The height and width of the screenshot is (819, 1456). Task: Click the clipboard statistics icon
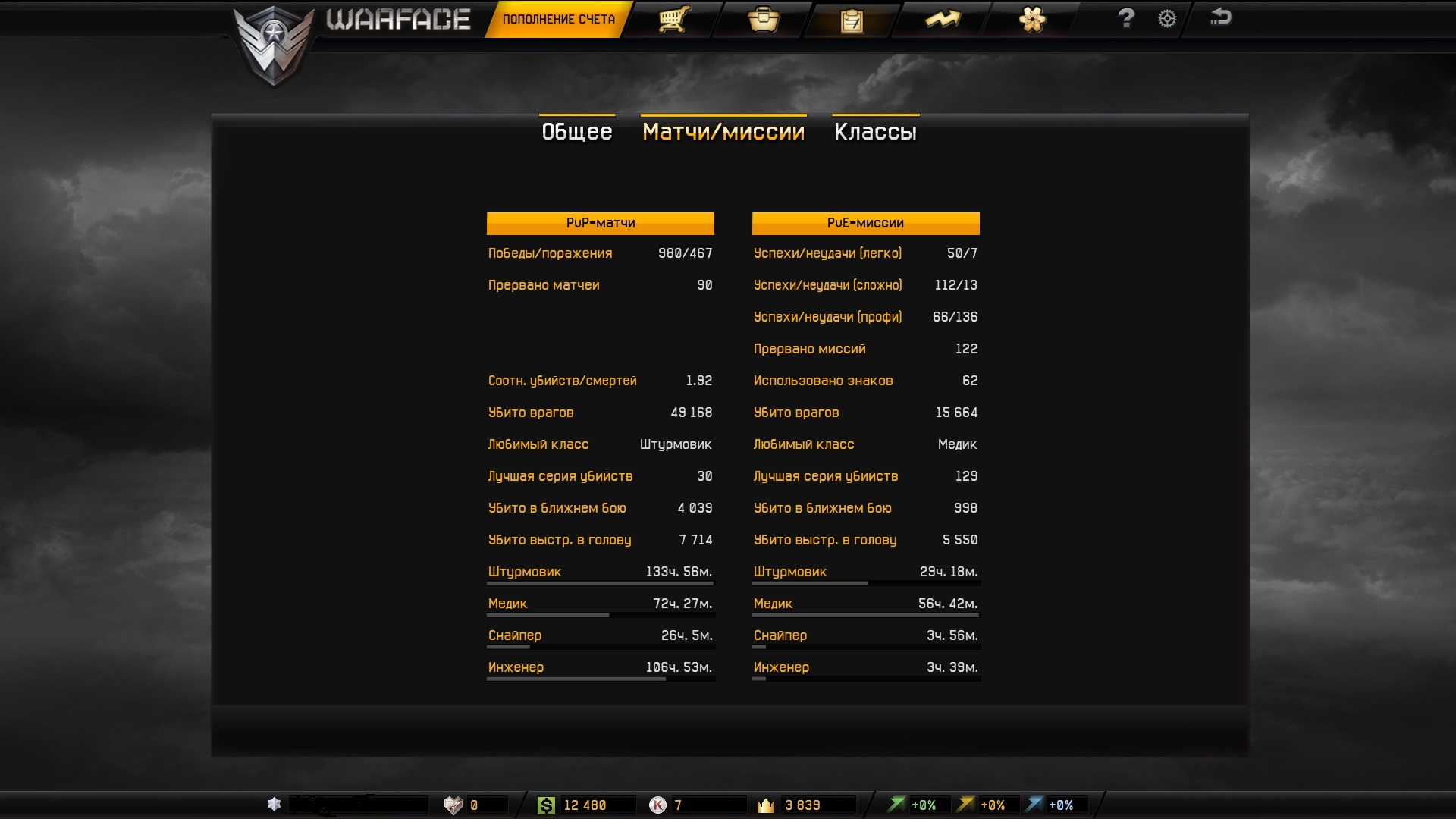852,20
